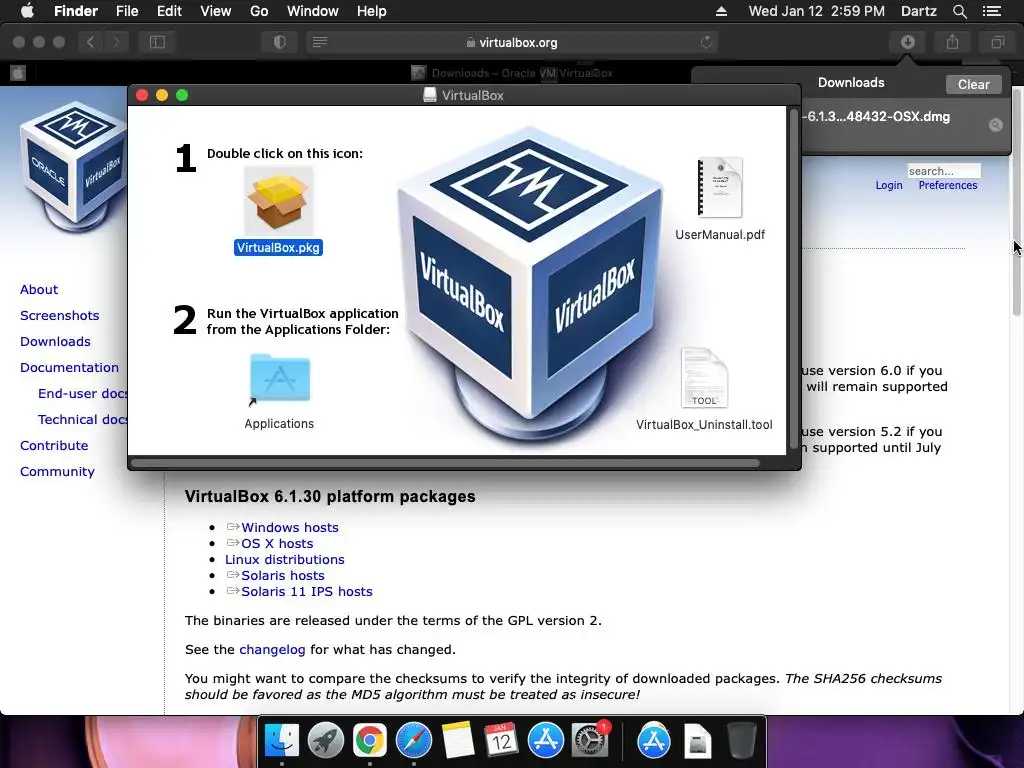Screen dimensions: 1024x768
Task: Click the date and time in menu bar
Action: point(816,11)
